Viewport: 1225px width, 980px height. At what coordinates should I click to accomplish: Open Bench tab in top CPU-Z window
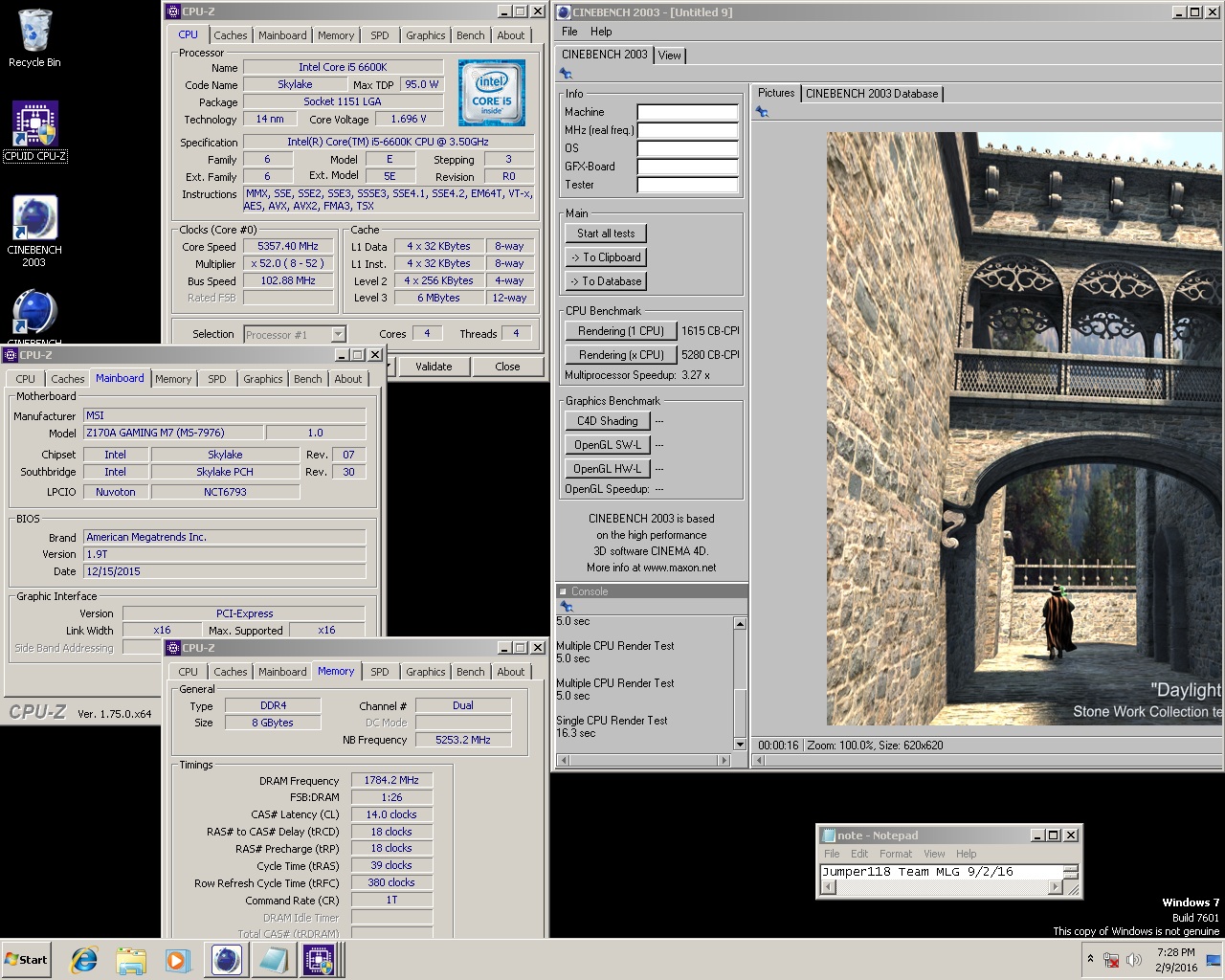tap(470, 35)
